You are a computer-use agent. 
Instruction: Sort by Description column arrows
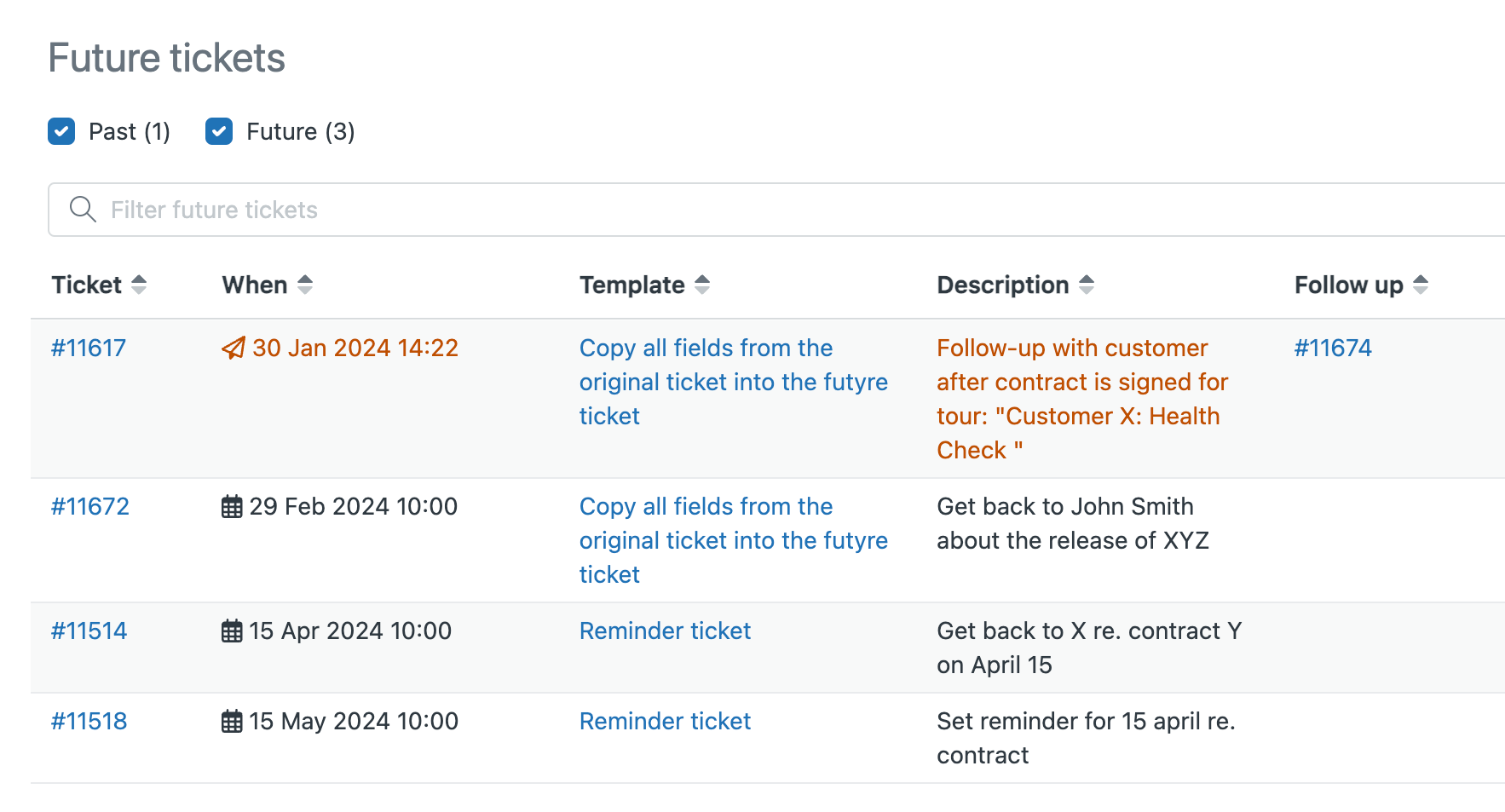click(1087, 285)
